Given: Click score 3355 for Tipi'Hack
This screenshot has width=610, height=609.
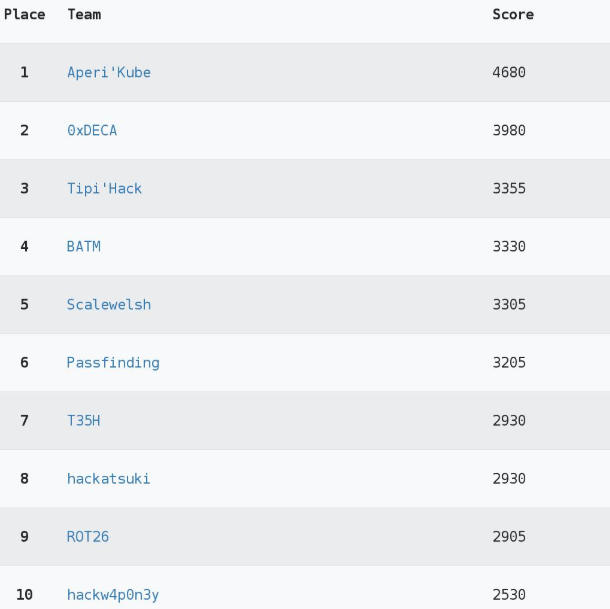Looking at the screenshot, I should tap(509, 188).
